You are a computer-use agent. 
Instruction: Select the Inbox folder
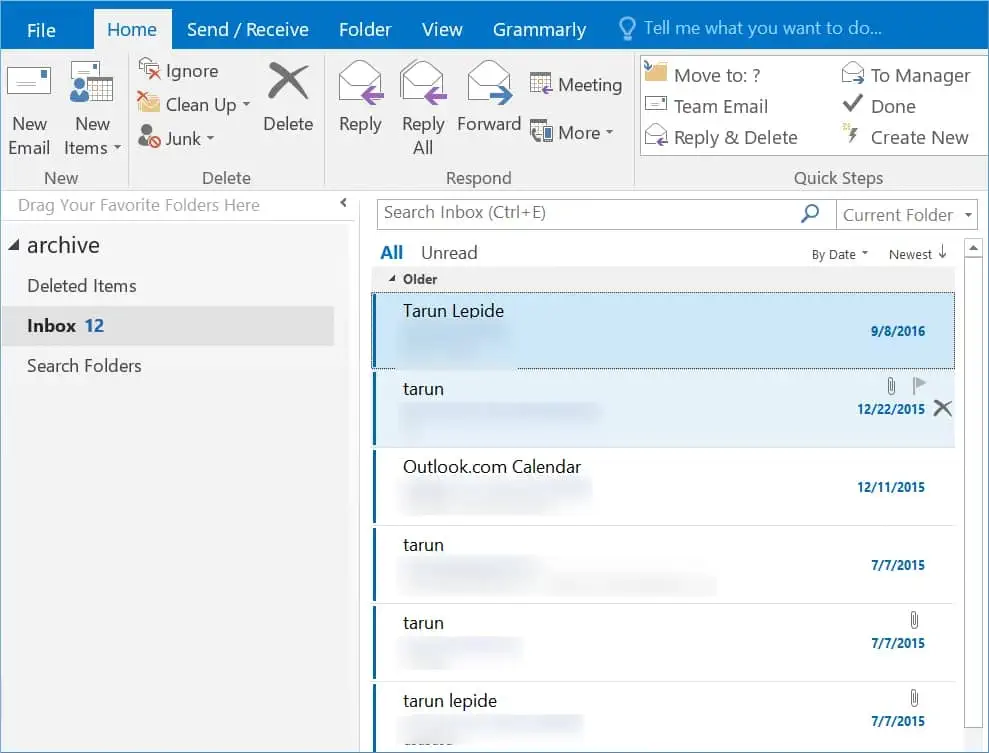click(x=168, y=326)
